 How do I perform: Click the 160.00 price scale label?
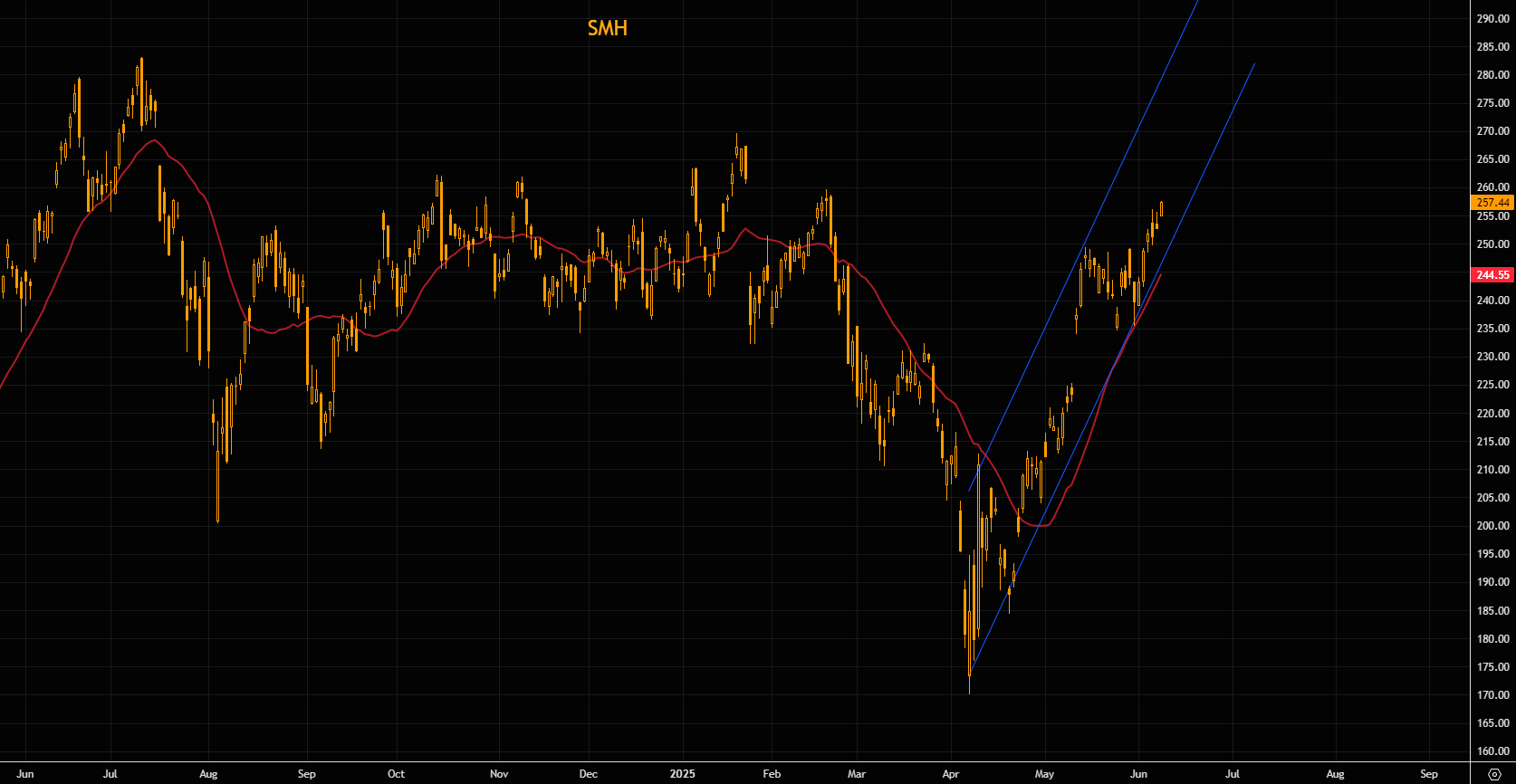(x=1492, y=751)
